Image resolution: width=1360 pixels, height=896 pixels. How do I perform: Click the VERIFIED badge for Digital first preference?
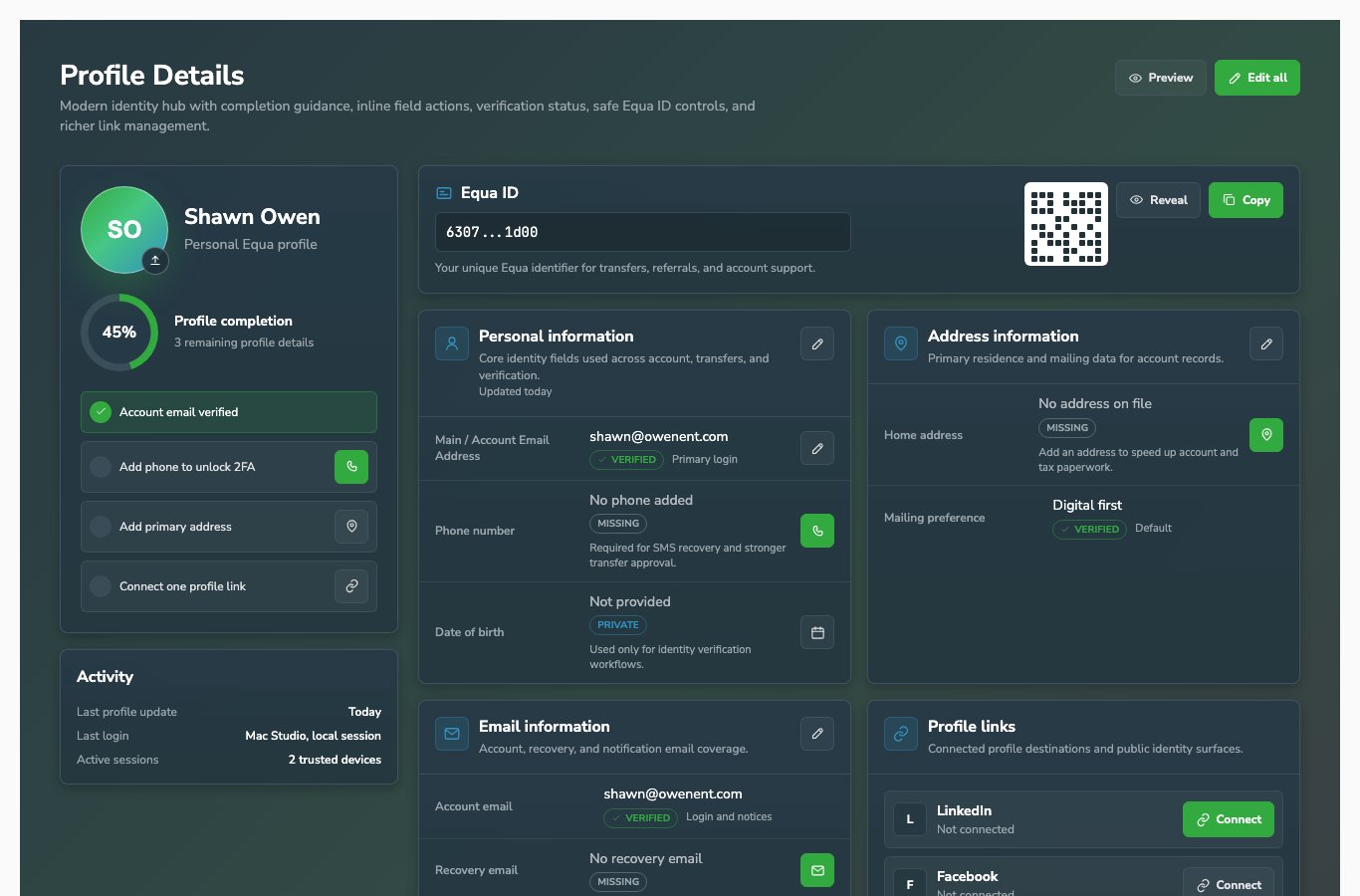[x=1090, y=530]
